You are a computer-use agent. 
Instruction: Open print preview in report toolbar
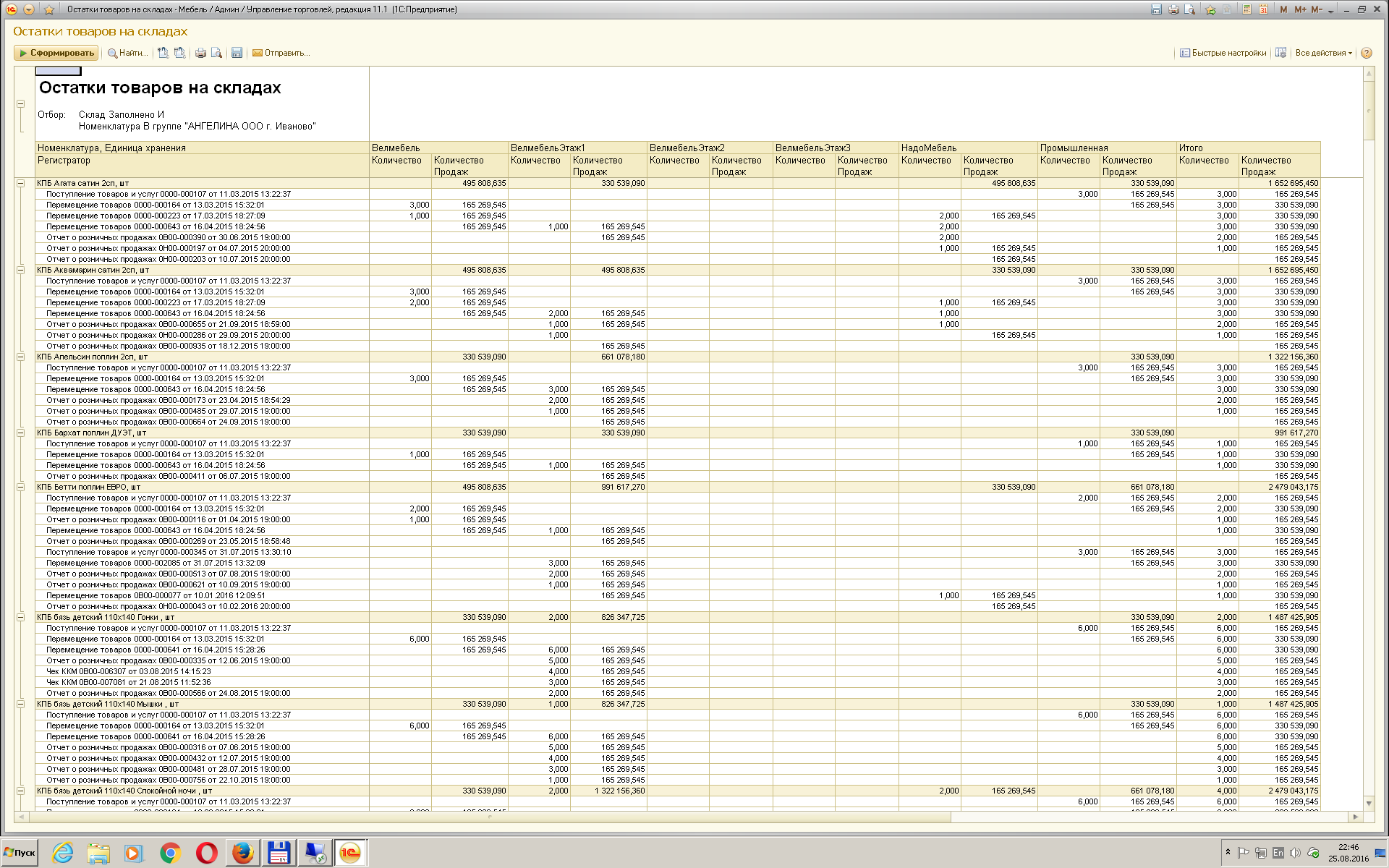(216, 53)
